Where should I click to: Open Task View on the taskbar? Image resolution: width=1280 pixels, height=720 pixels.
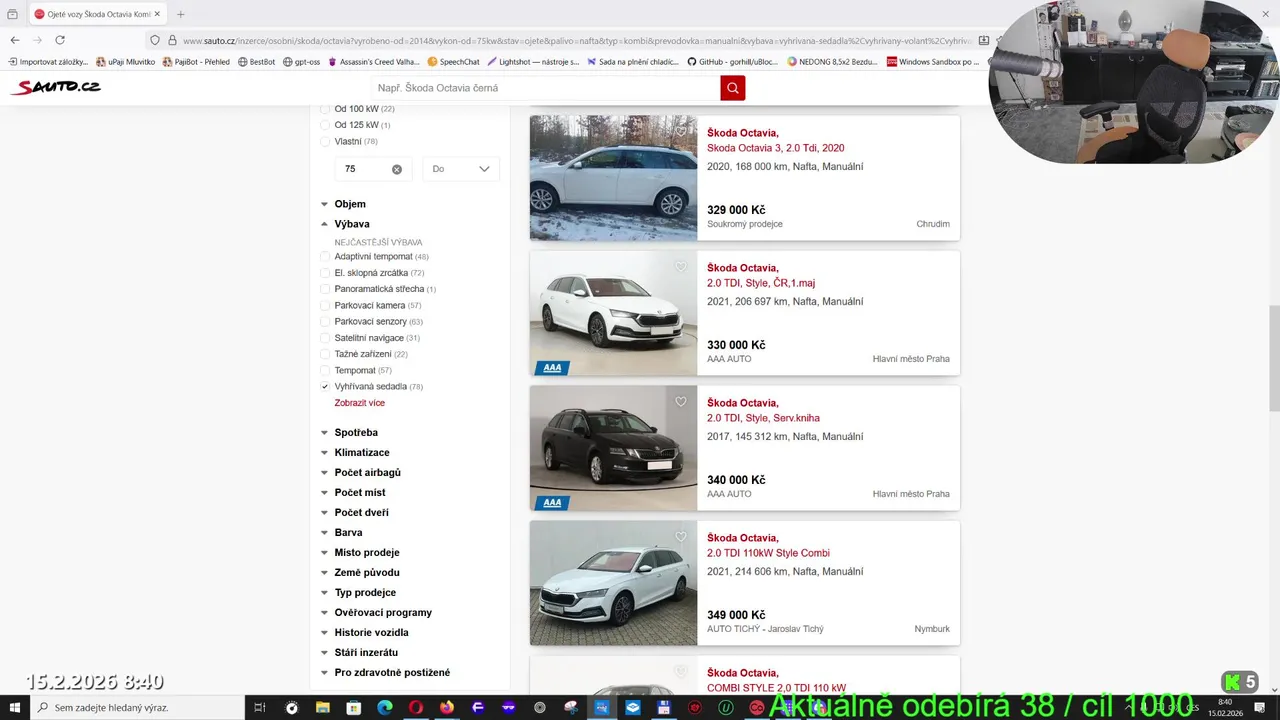(x=259, y=708)
